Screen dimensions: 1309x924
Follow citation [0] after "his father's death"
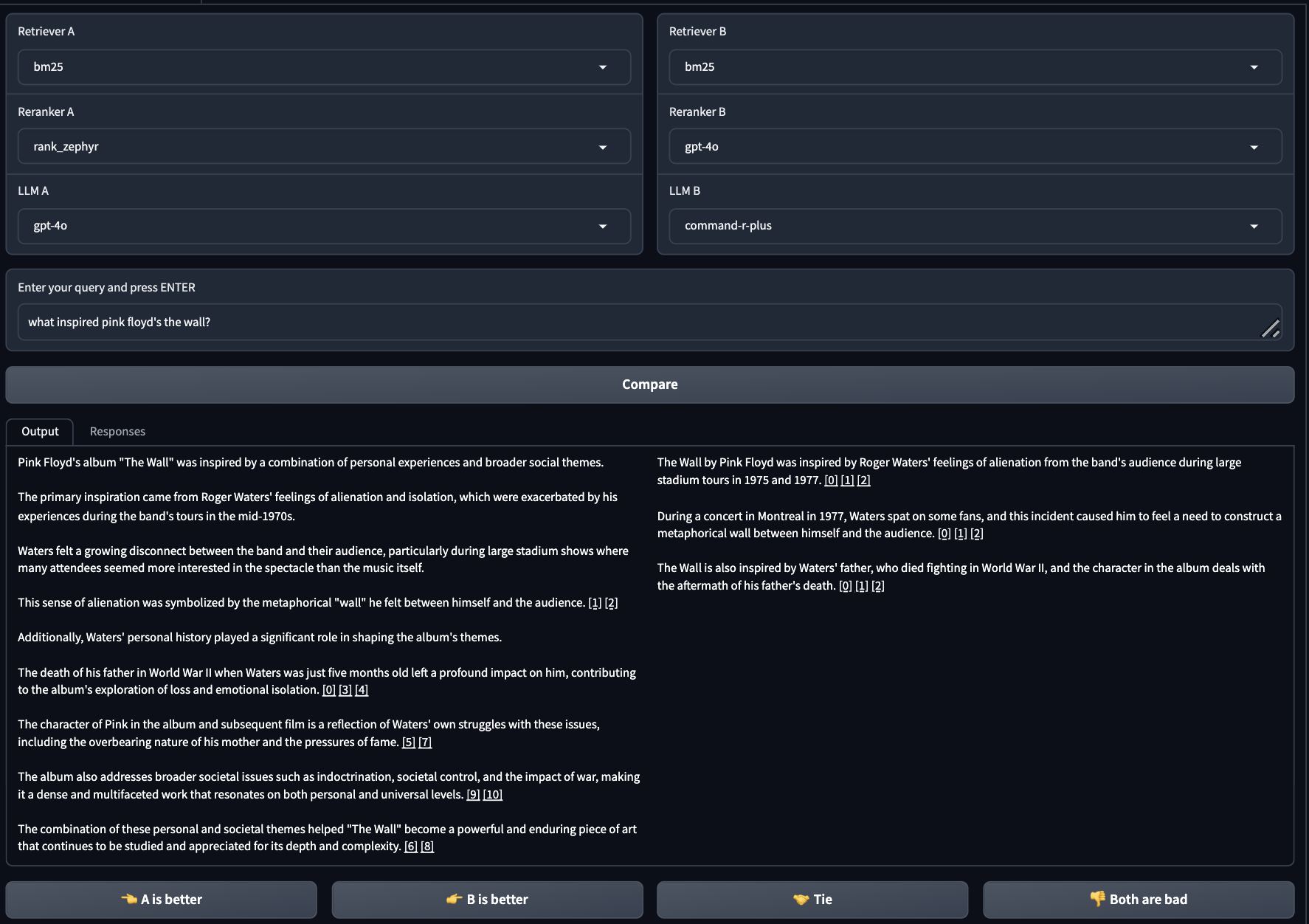846,586
